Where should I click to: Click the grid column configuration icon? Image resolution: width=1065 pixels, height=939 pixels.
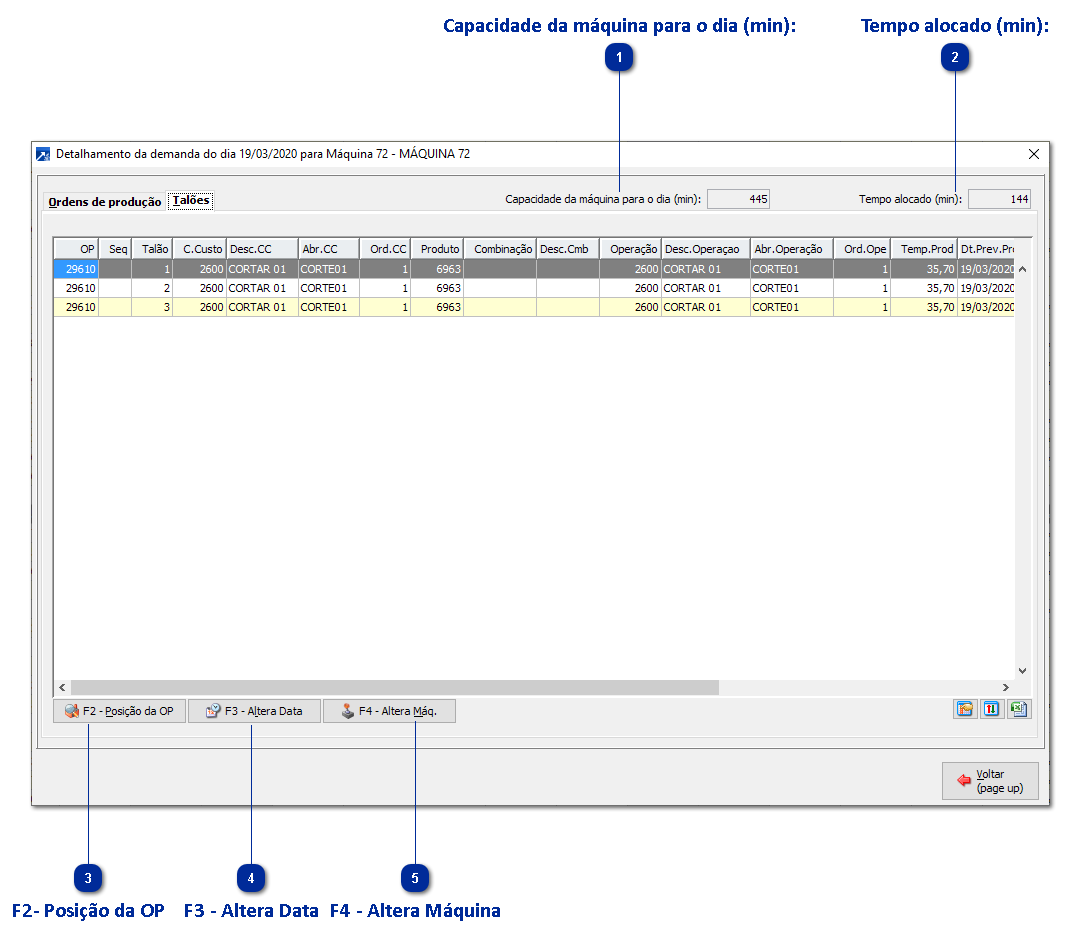coord(964,709)
